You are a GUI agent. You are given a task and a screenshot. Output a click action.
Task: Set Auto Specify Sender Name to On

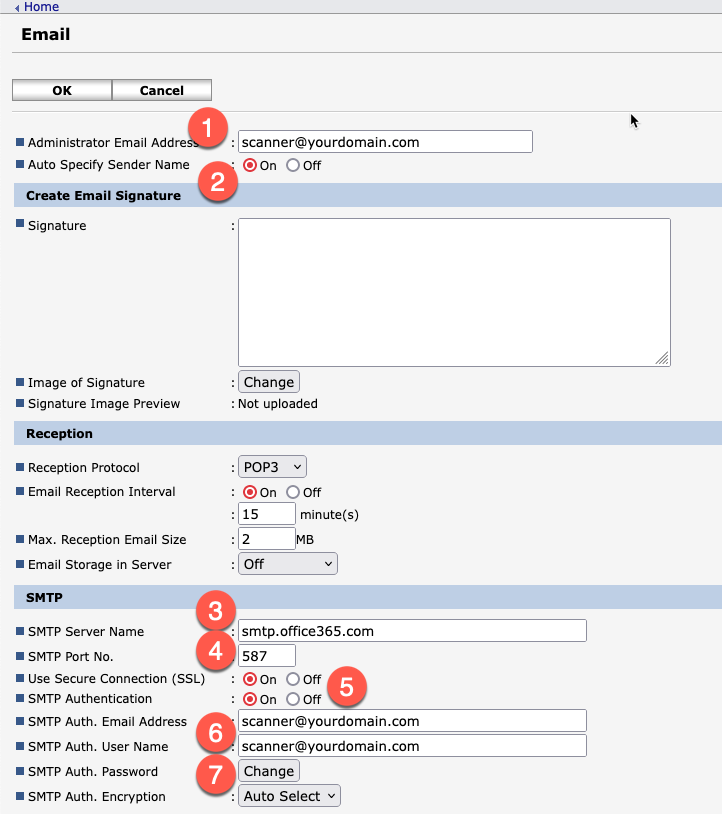(250, 166)
